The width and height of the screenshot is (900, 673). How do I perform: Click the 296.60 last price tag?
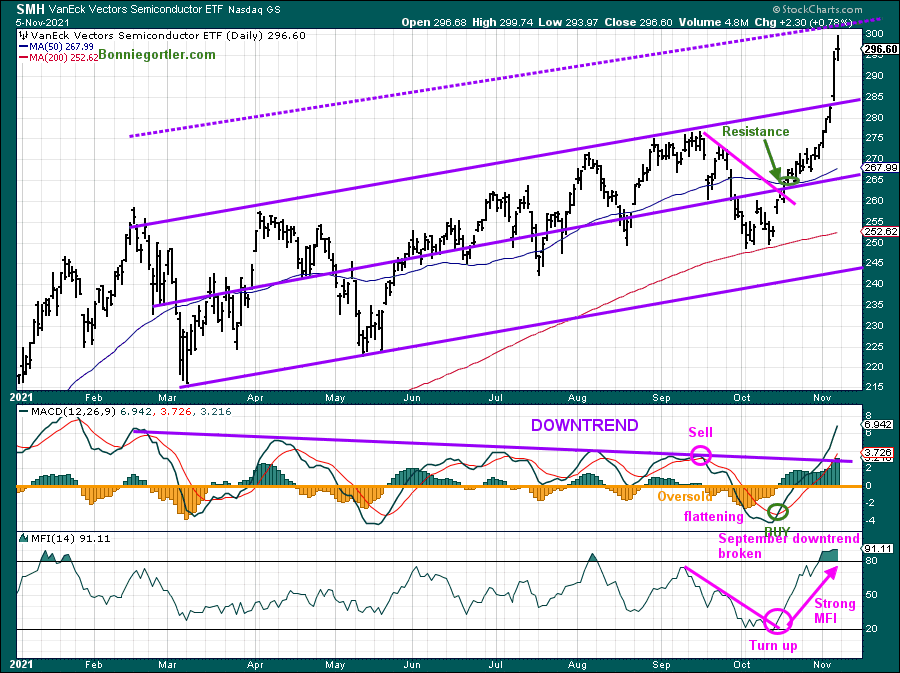coord(881,49)
